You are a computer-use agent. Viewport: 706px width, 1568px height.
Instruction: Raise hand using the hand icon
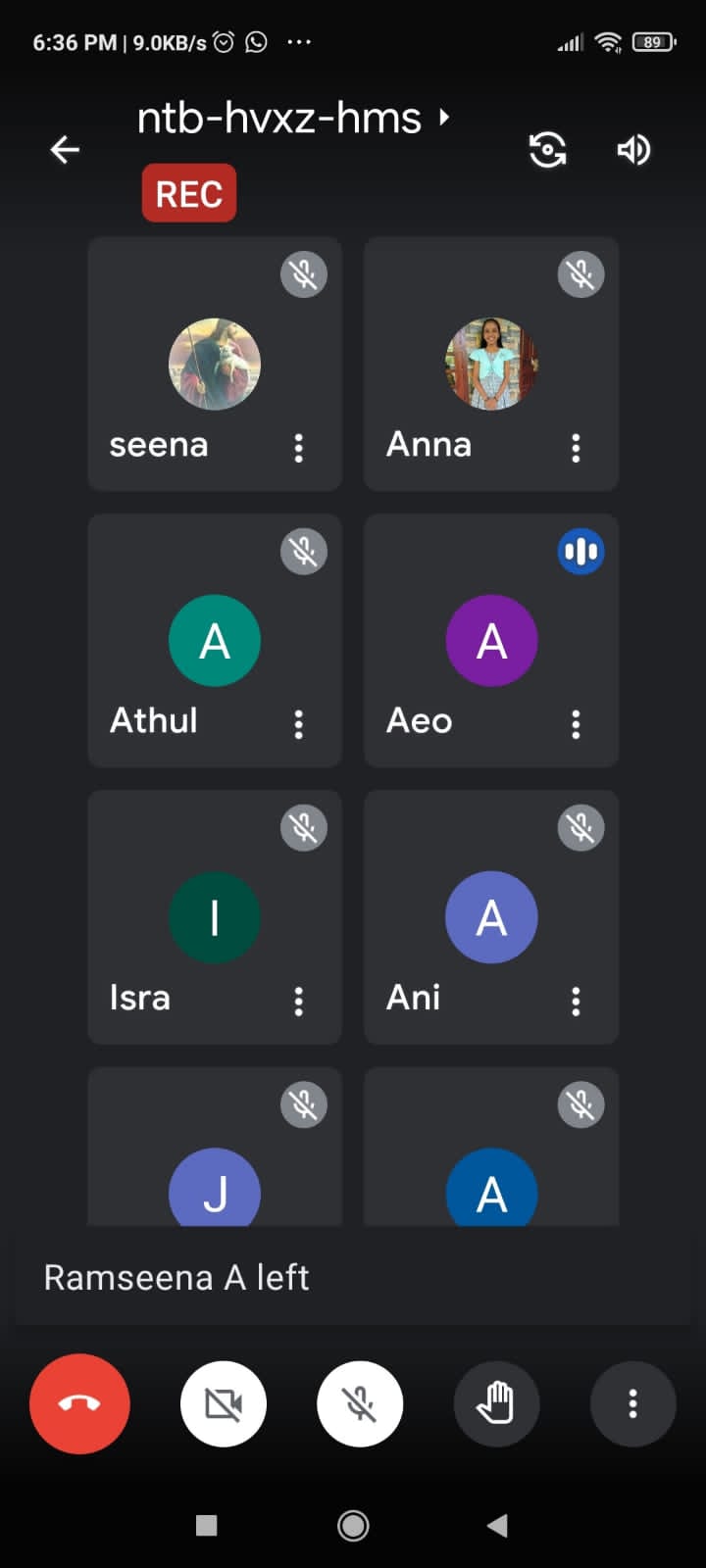pyautogui.click(x=496, y=1403)
